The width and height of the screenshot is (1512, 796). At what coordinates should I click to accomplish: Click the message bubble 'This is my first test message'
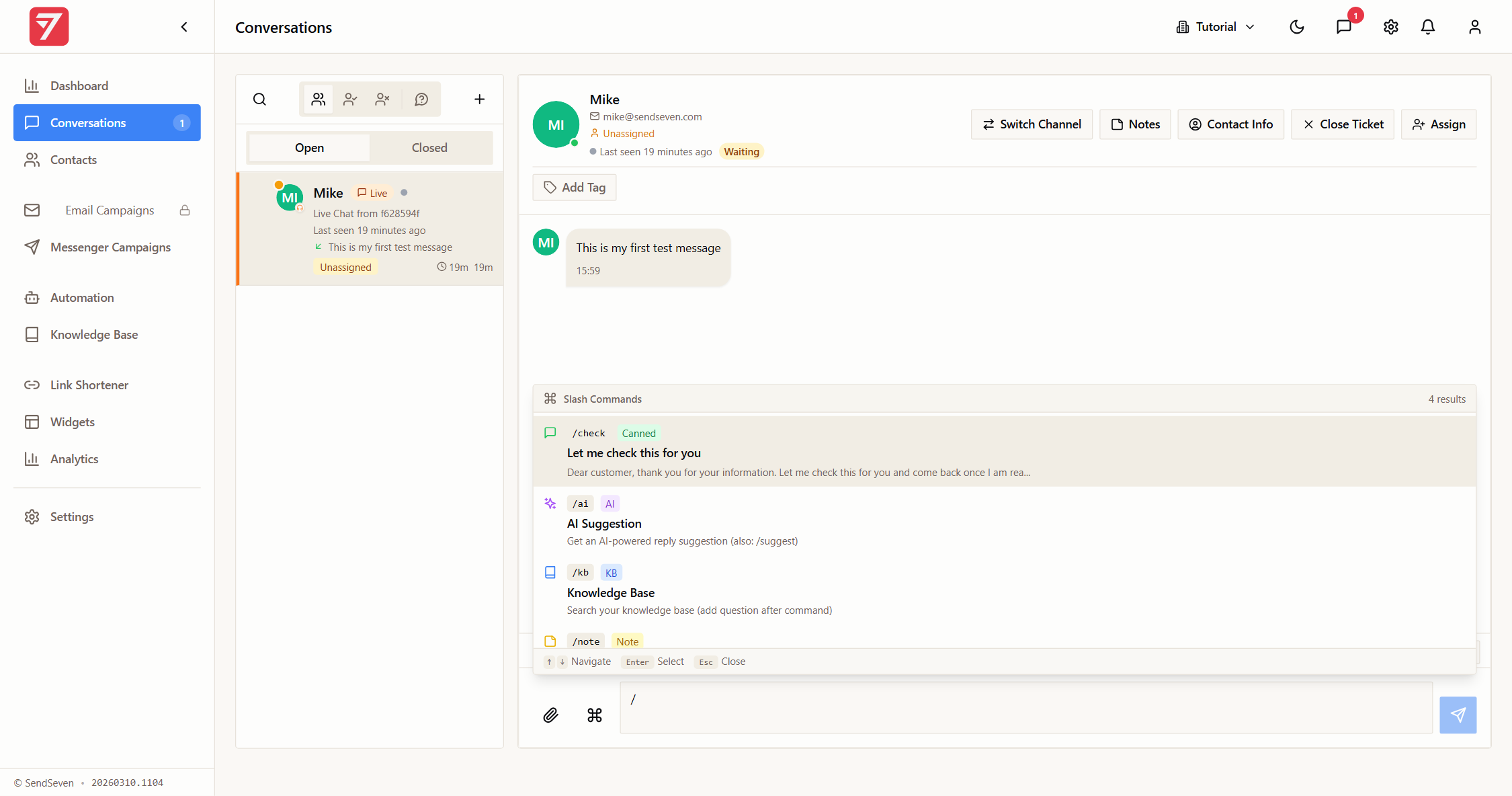point(648,258)
